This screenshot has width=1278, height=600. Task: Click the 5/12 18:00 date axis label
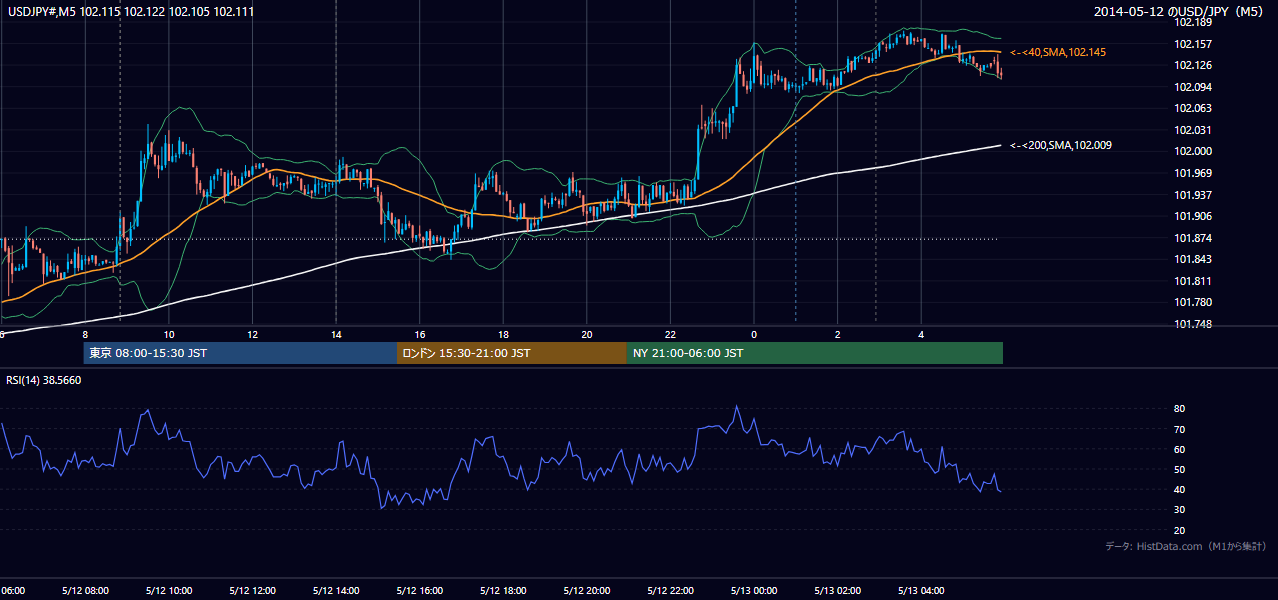point(504,591)
